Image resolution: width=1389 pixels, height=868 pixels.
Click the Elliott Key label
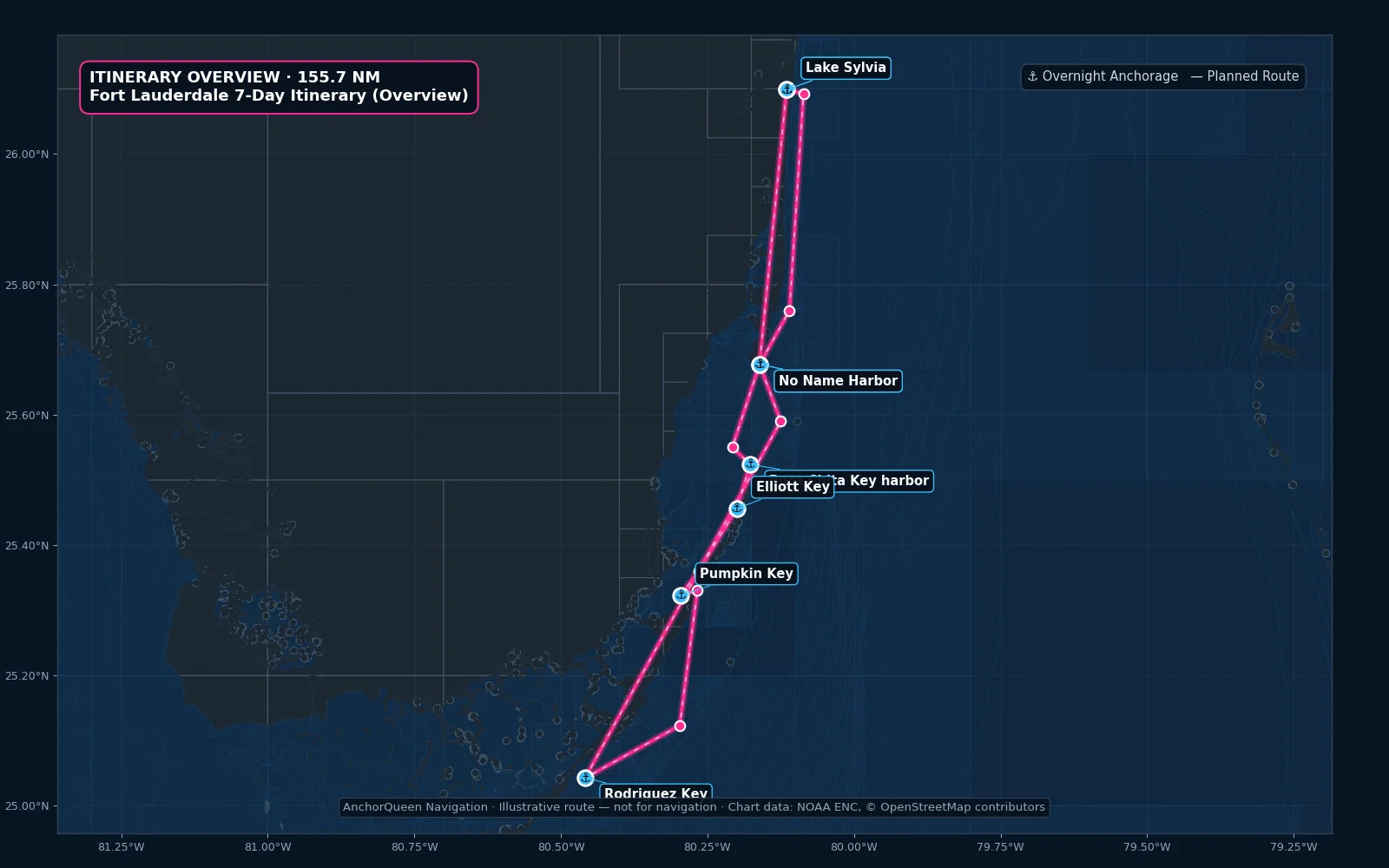coord(793,486)
